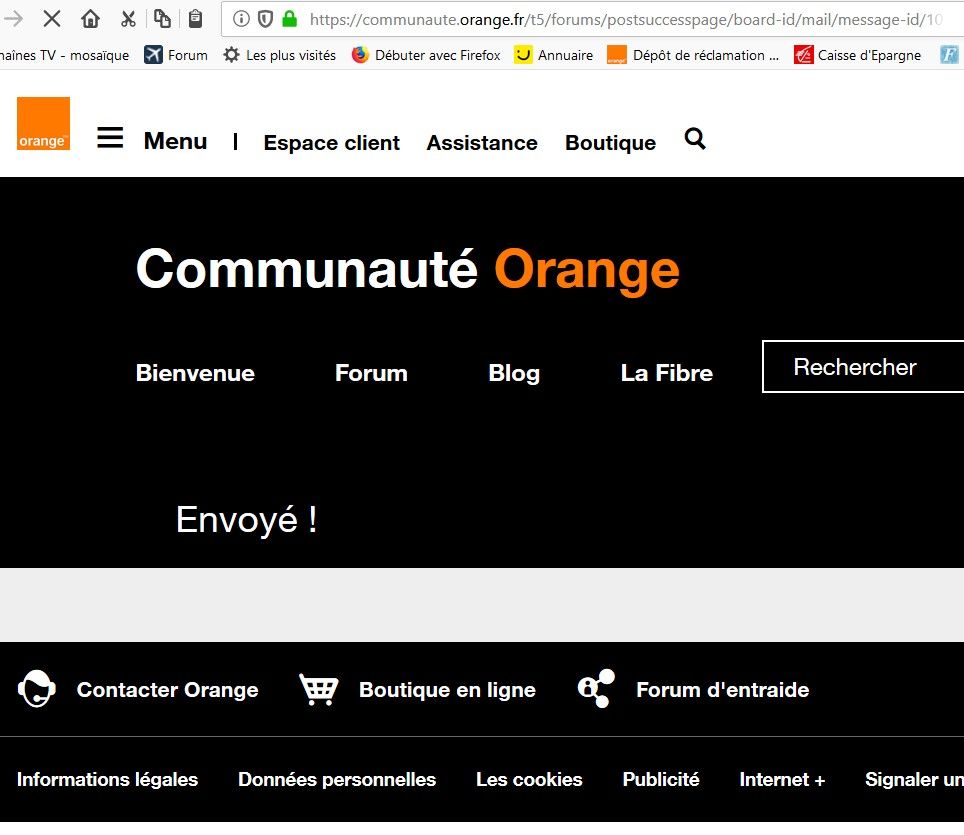
Task: Open the TV mosaïque bookmark
Action: (65, 55)
